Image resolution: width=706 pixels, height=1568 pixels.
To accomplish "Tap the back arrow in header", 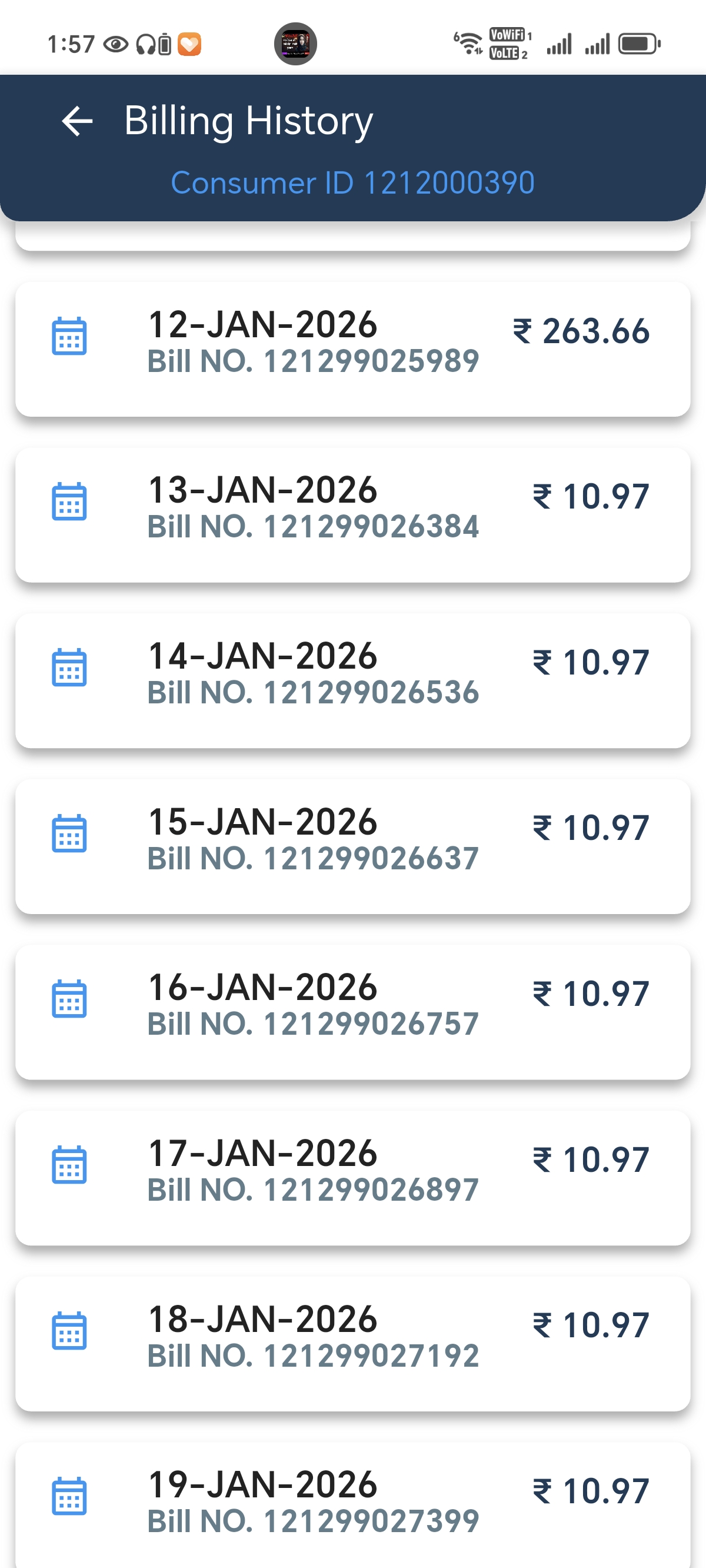I will pos(77,121).
